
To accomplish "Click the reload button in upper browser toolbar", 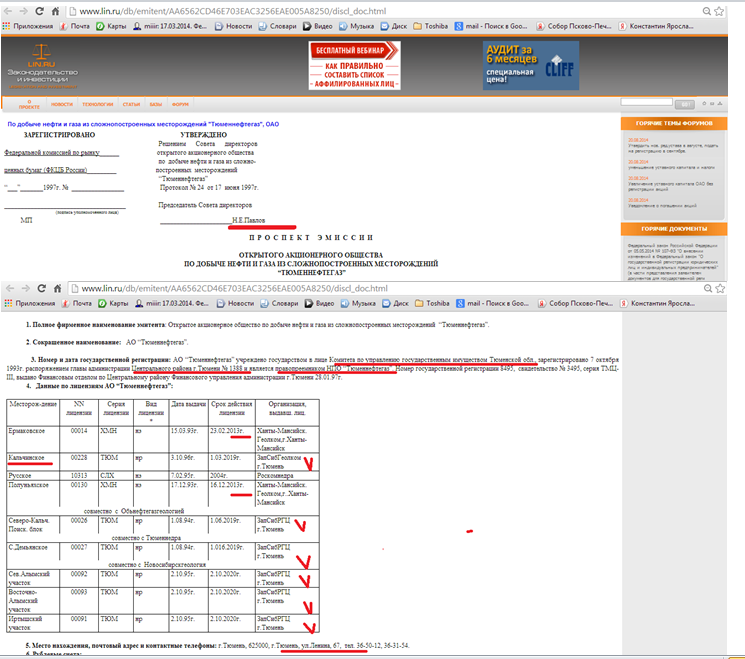I will point(39,11).
